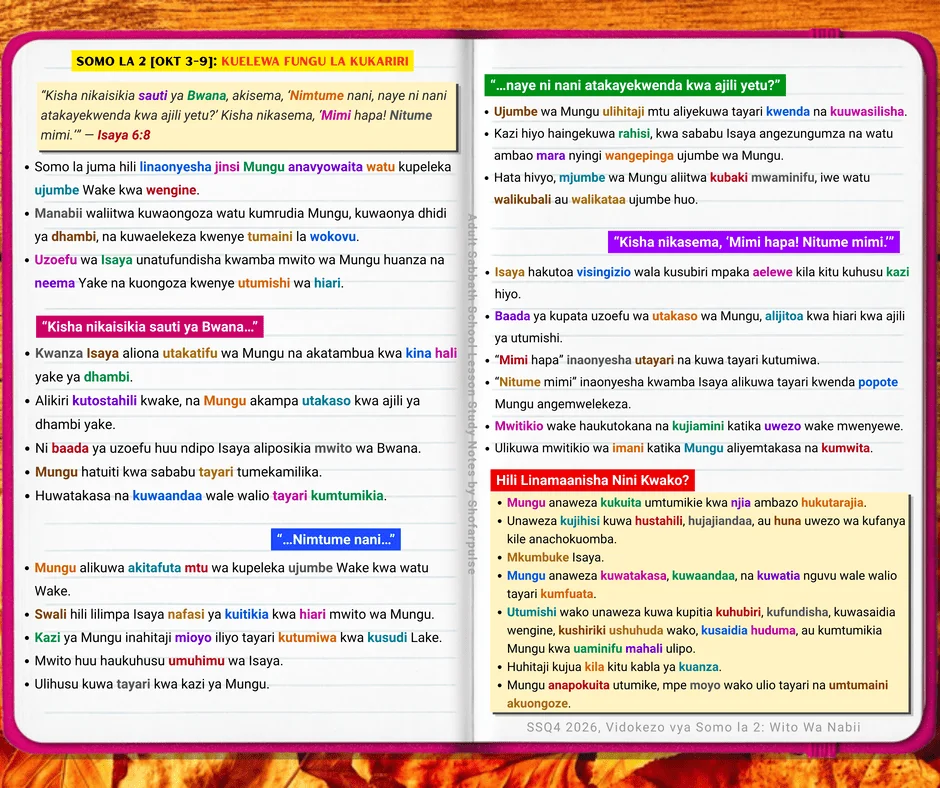The width and height of the screenshot is (940, 788).
Task: Select the red heading "Hili Linamaanisha Nini Kwako?"
Action: (592, 480)
